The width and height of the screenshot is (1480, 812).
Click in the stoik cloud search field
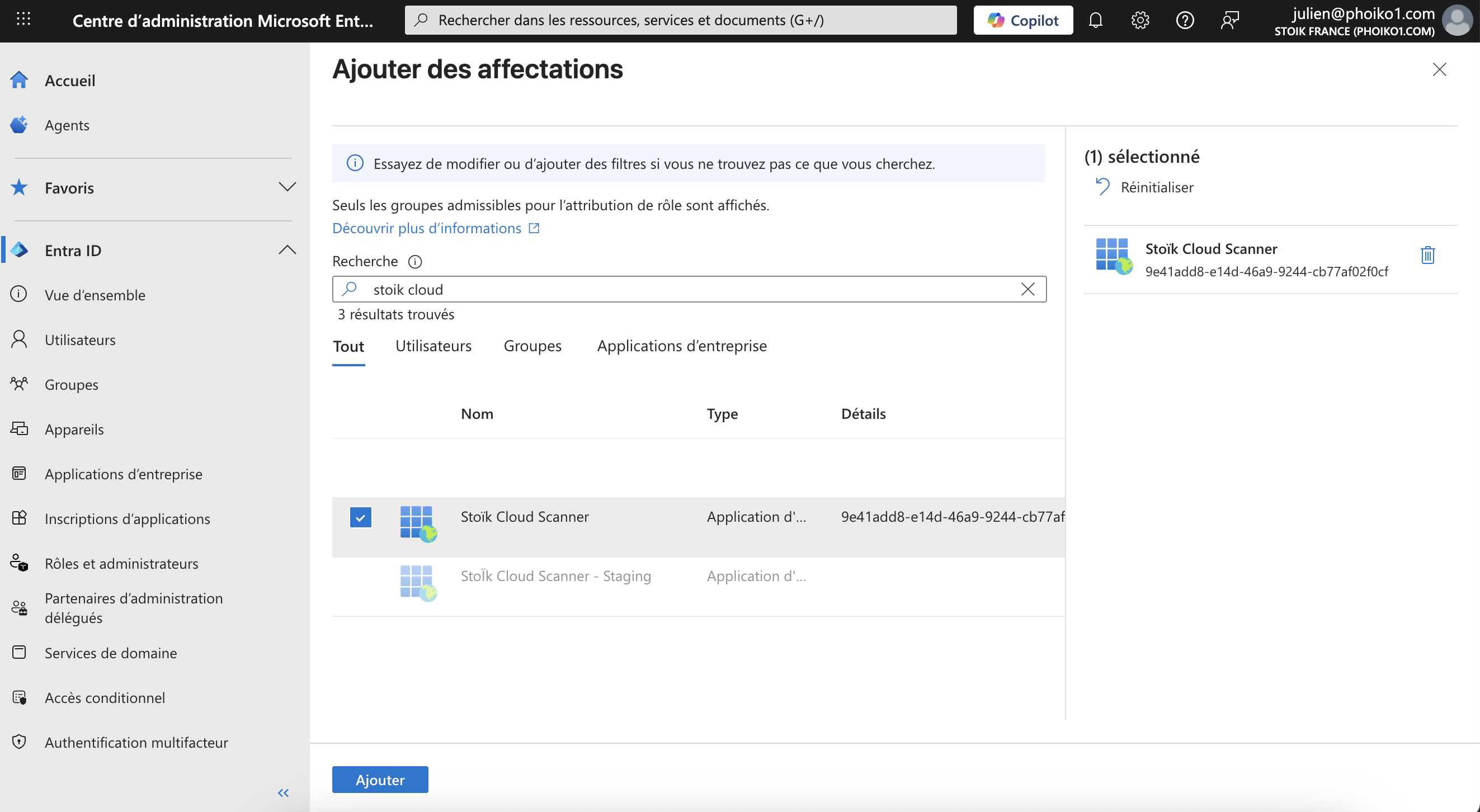(x=684, y=290)
